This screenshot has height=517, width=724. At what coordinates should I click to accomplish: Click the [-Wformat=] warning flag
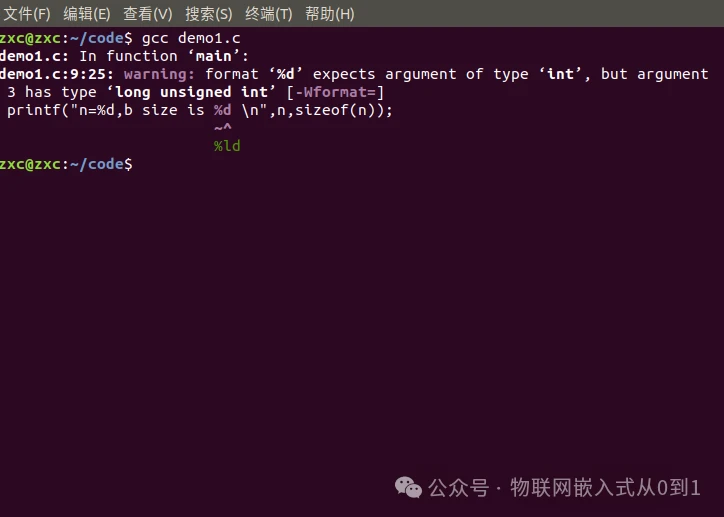(335, 92)
